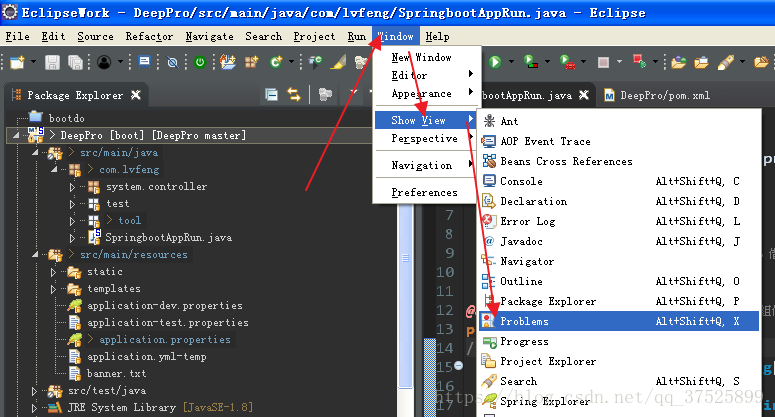
Task: Click the Search flashlight toolbar icon
Action: point(726,62)
